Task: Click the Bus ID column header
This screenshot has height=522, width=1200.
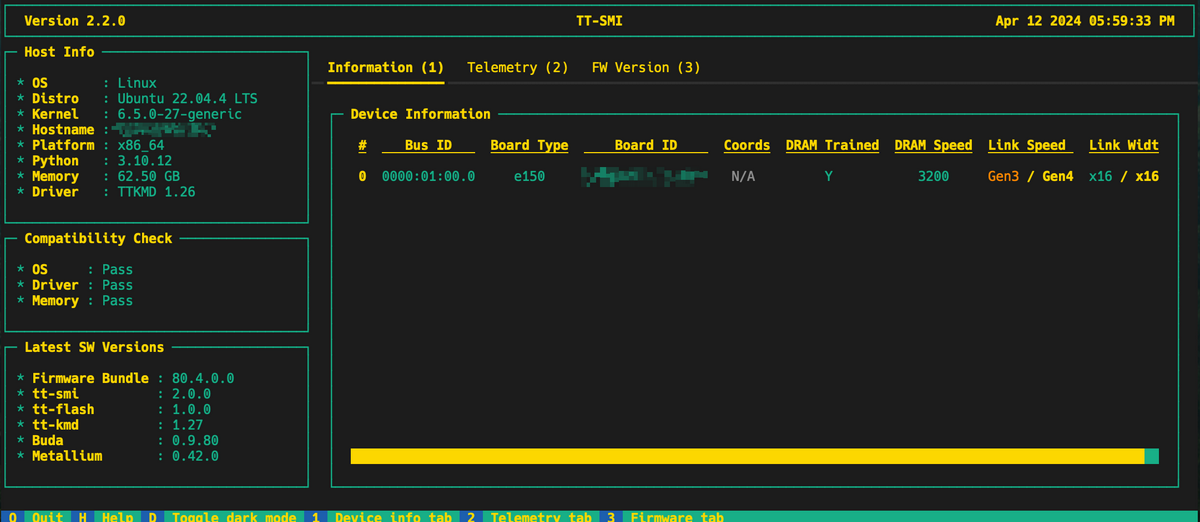Action: (x=428, y=145)
